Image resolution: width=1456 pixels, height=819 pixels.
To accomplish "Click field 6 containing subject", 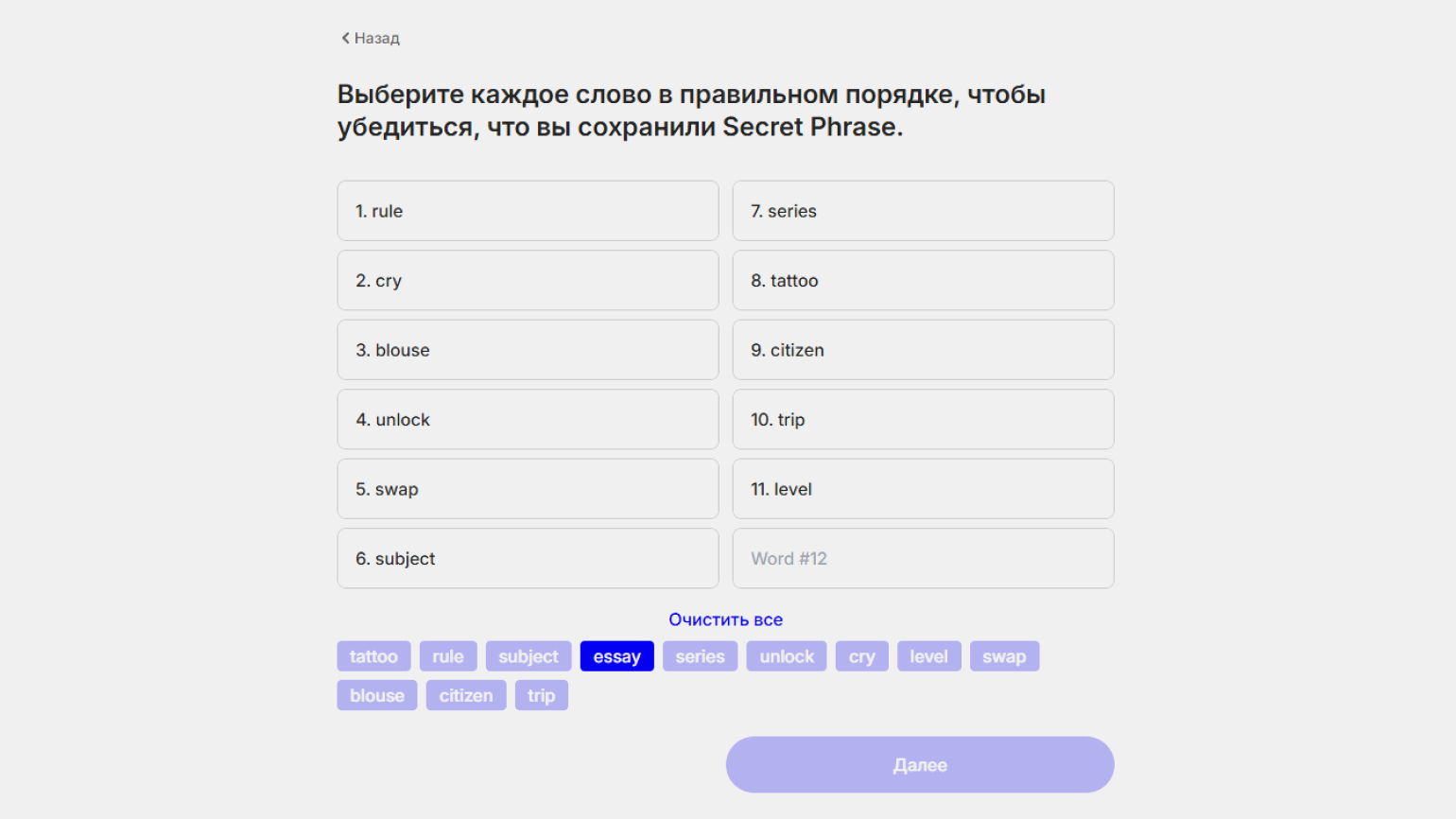I will tap(528, 558).
